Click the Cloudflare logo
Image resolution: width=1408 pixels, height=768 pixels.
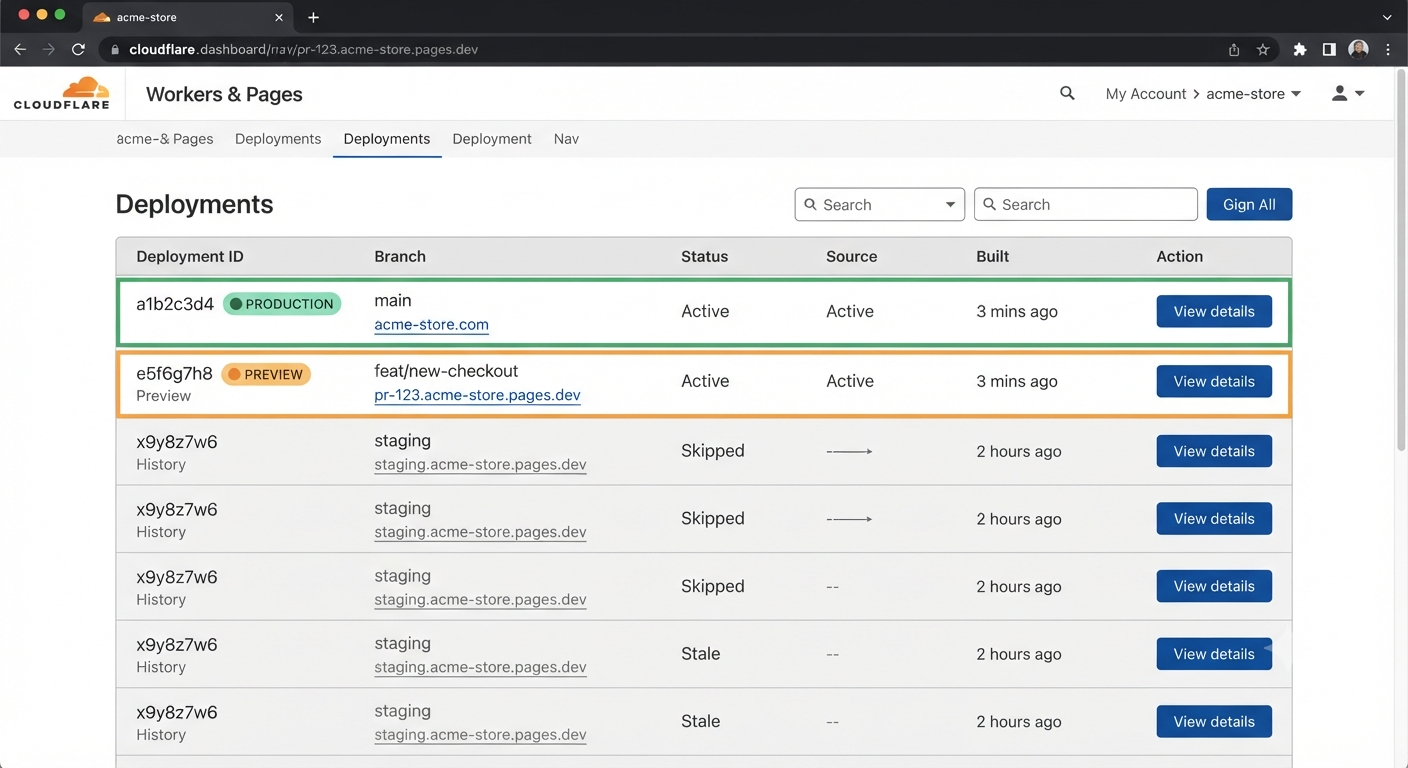pos(62,93)
